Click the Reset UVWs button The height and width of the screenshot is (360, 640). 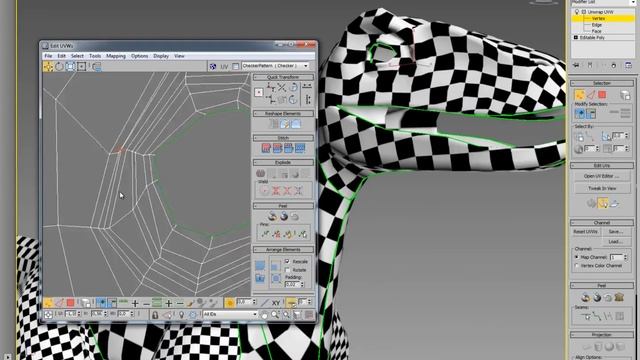point(586,232)
